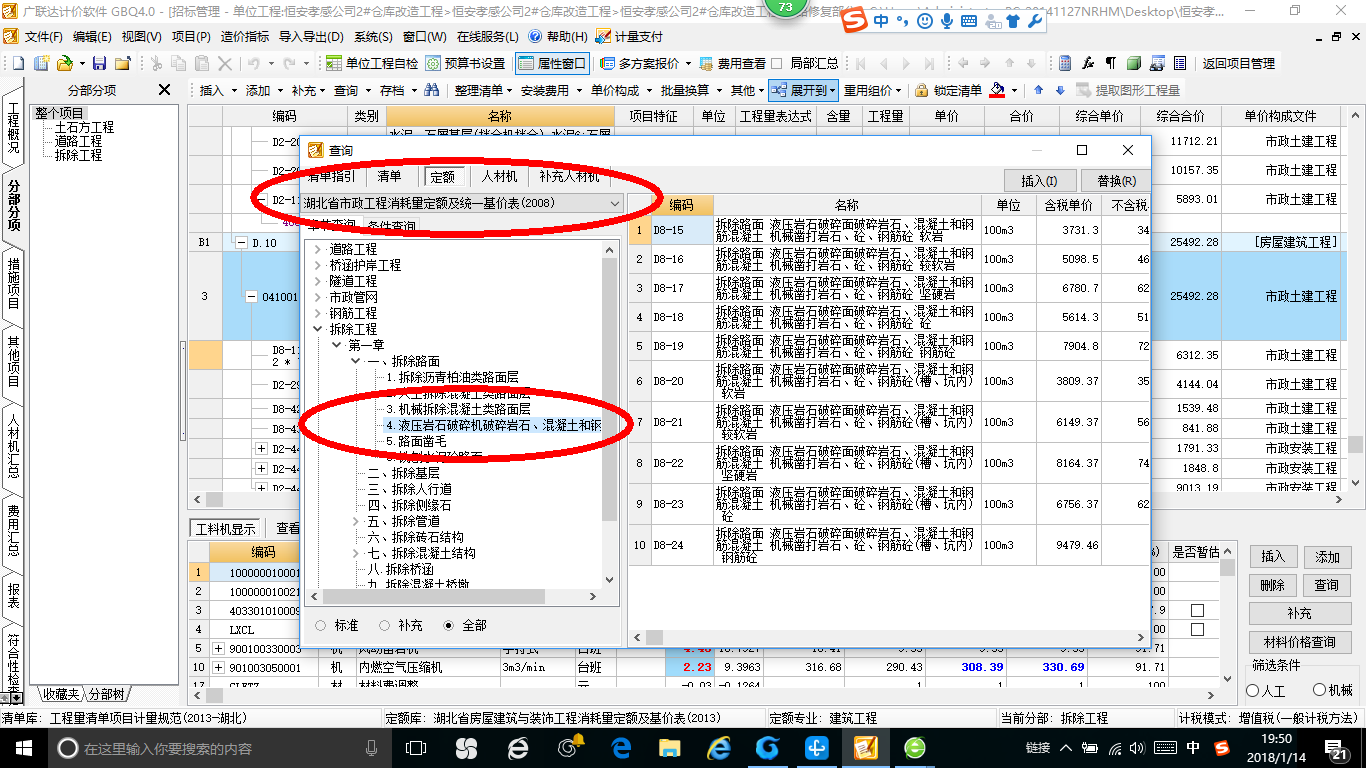This screenshot has height=768, width=1366.
Task: Click the scissors cut icon
Action: [x=157, y=63]
